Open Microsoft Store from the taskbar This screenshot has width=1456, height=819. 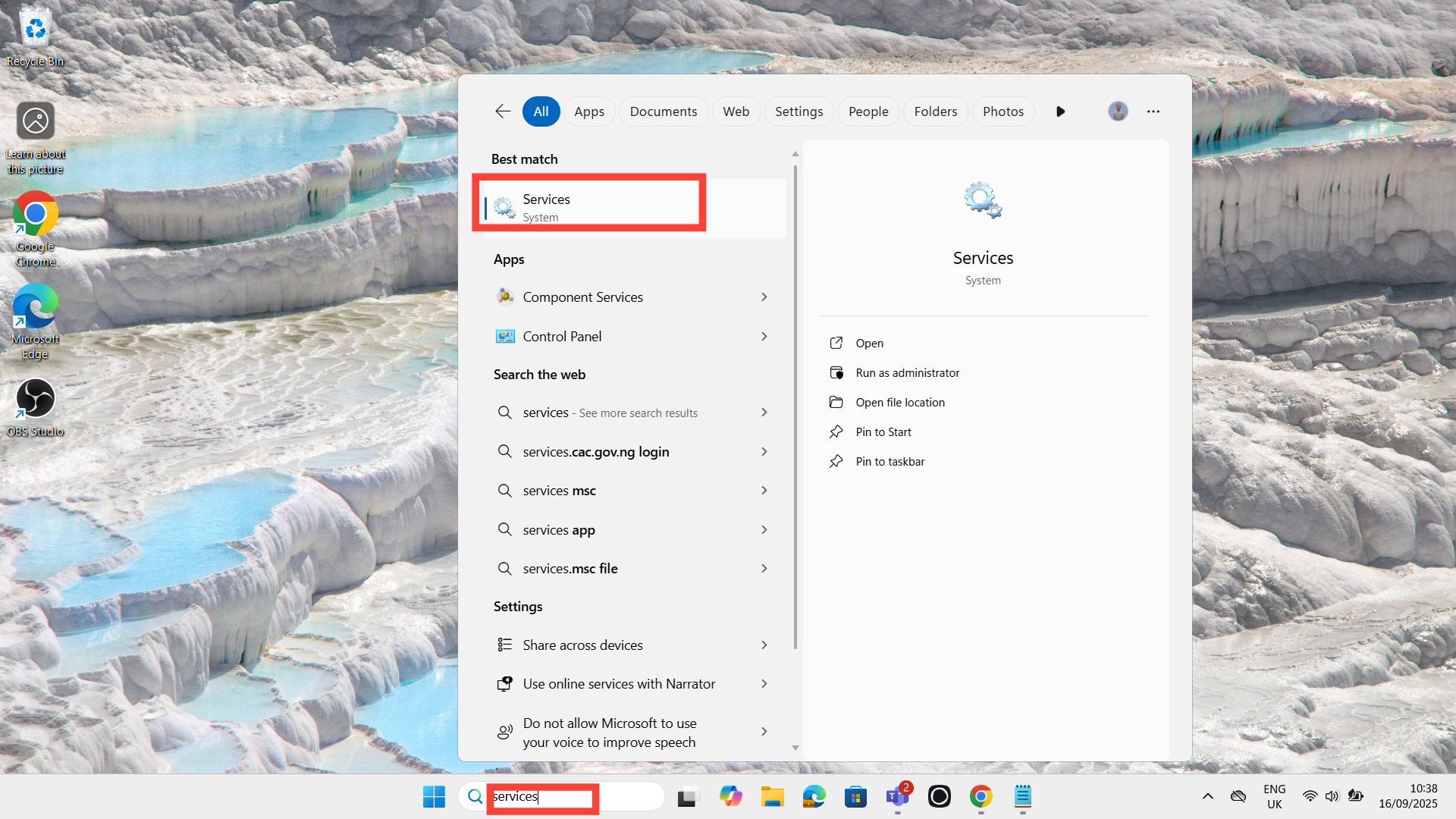(855, 796)
